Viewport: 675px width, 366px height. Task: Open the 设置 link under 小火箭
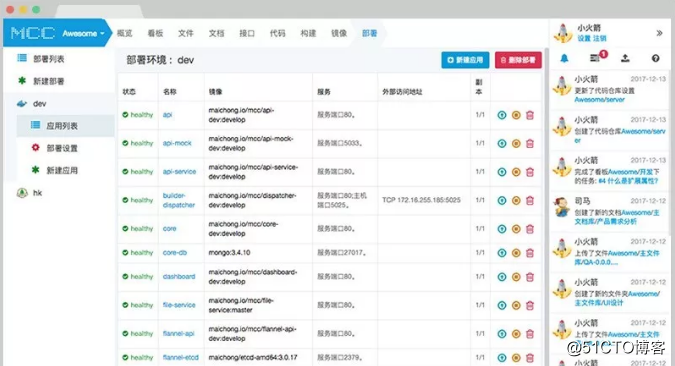584,38
